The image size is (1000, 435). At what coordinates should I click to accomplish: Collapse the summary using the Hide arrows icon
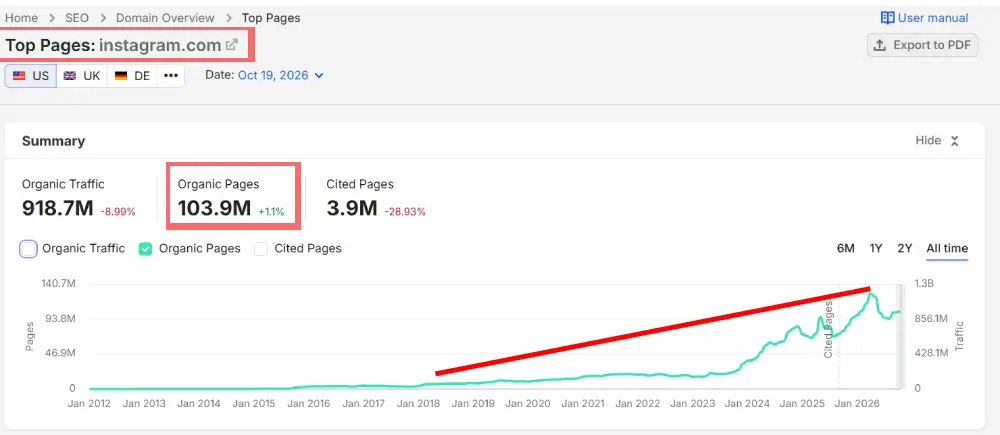point(955,141)
